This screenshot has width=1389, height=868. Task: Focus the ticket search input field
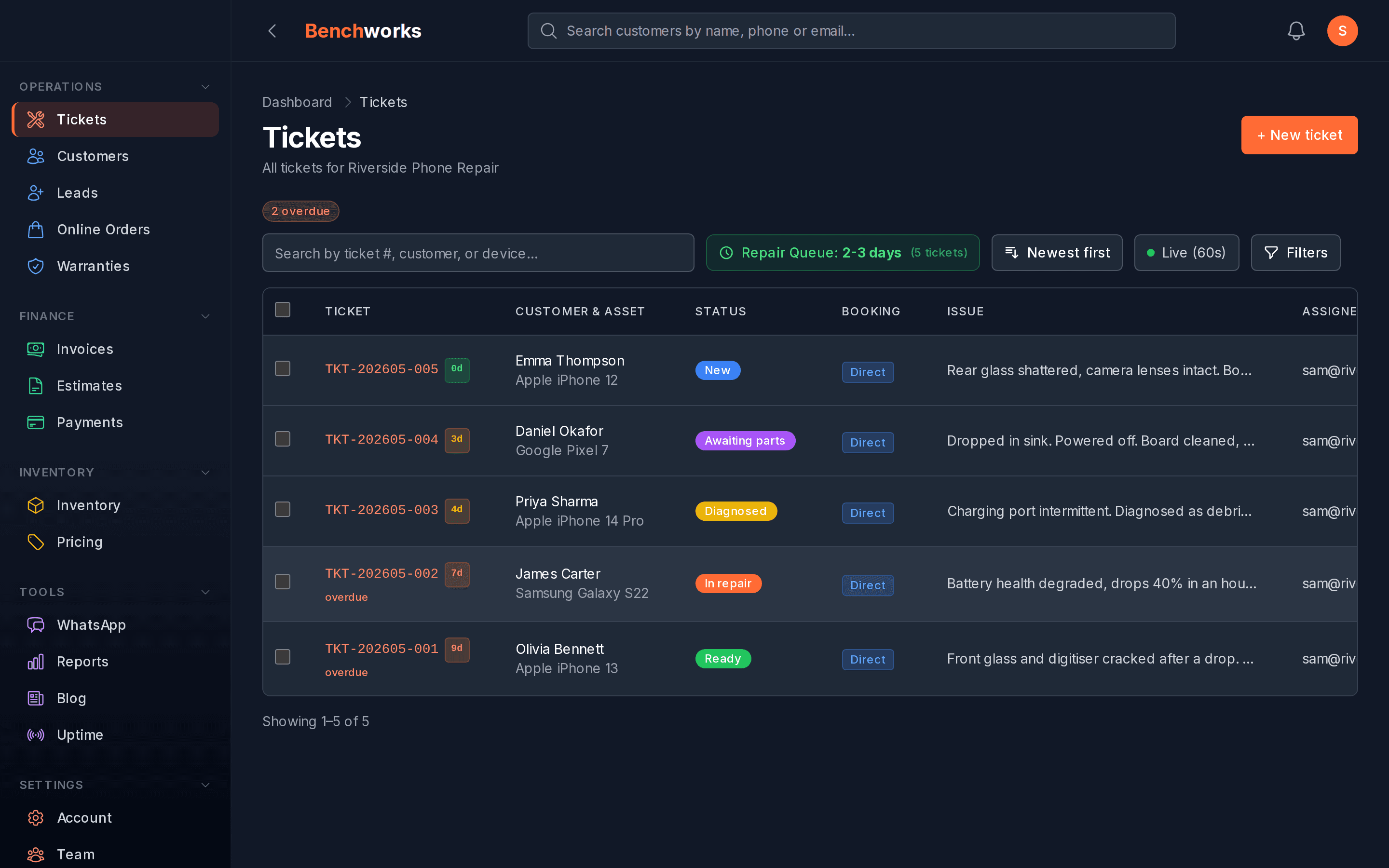coord(478,253)
